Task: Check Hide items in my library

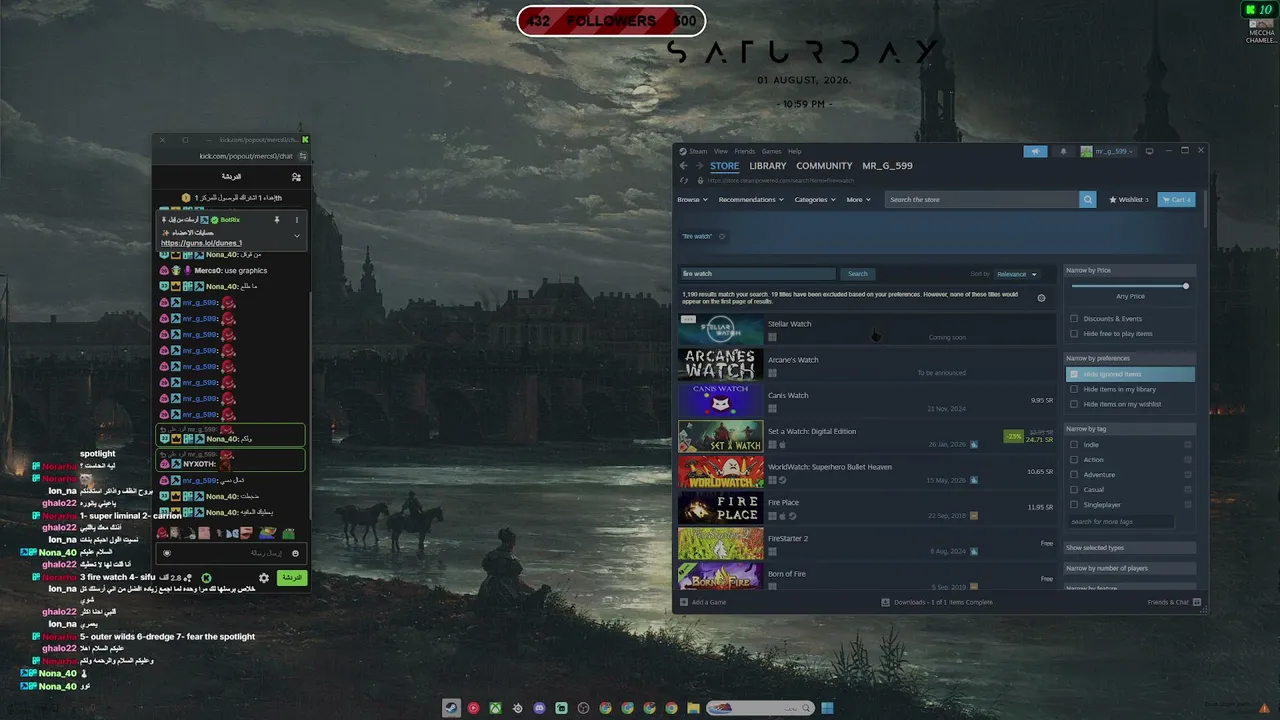Action: 1074,389
